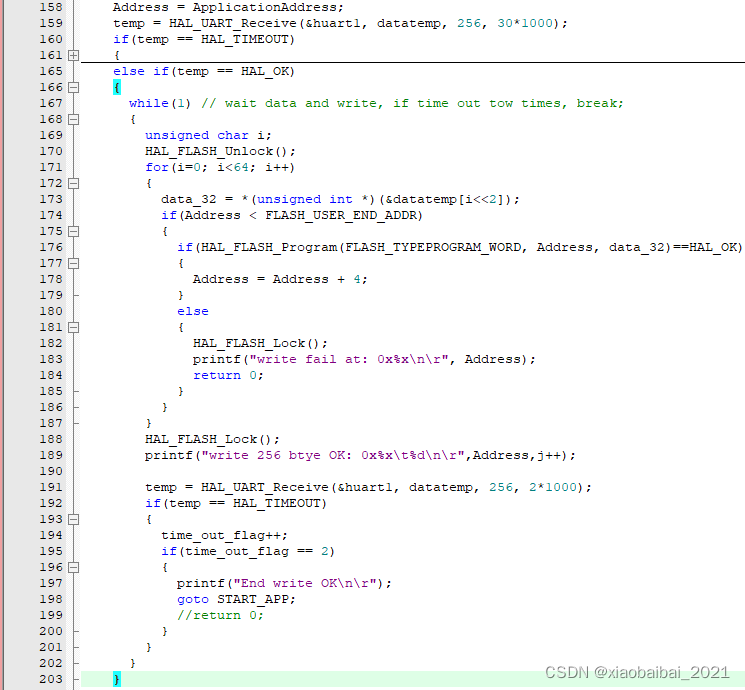Click 'if(time_out_flag == 2)' on line 195

248,552
